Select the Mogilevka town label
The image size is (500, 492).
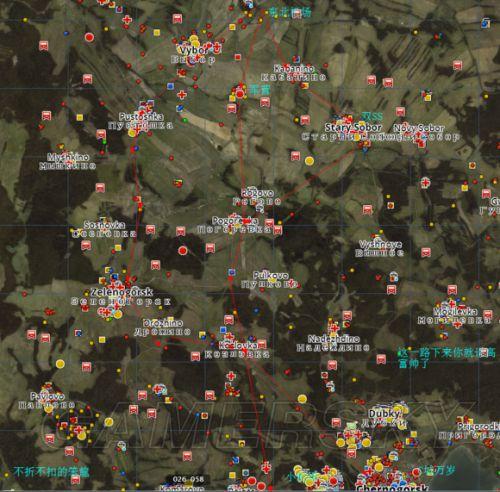click(455, 312)
